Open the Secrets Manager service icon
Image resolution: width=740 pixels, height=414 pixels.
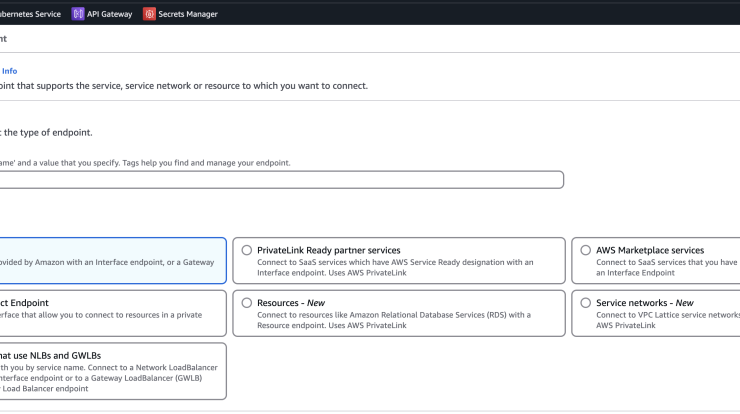coord(149,14)
